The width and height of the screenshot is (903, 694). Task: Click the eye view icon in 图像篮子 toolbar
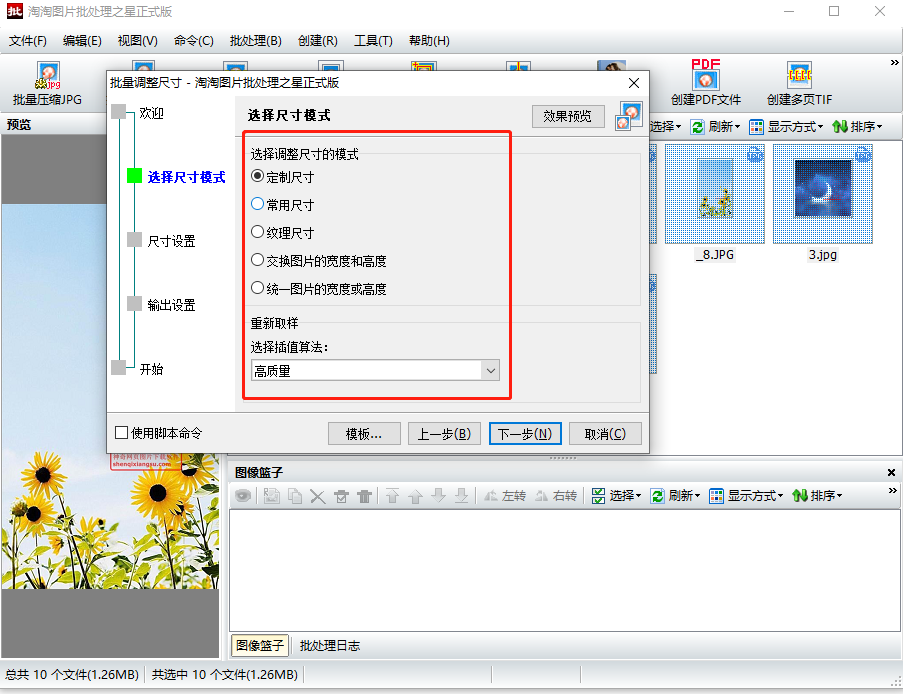click(243, 496)
